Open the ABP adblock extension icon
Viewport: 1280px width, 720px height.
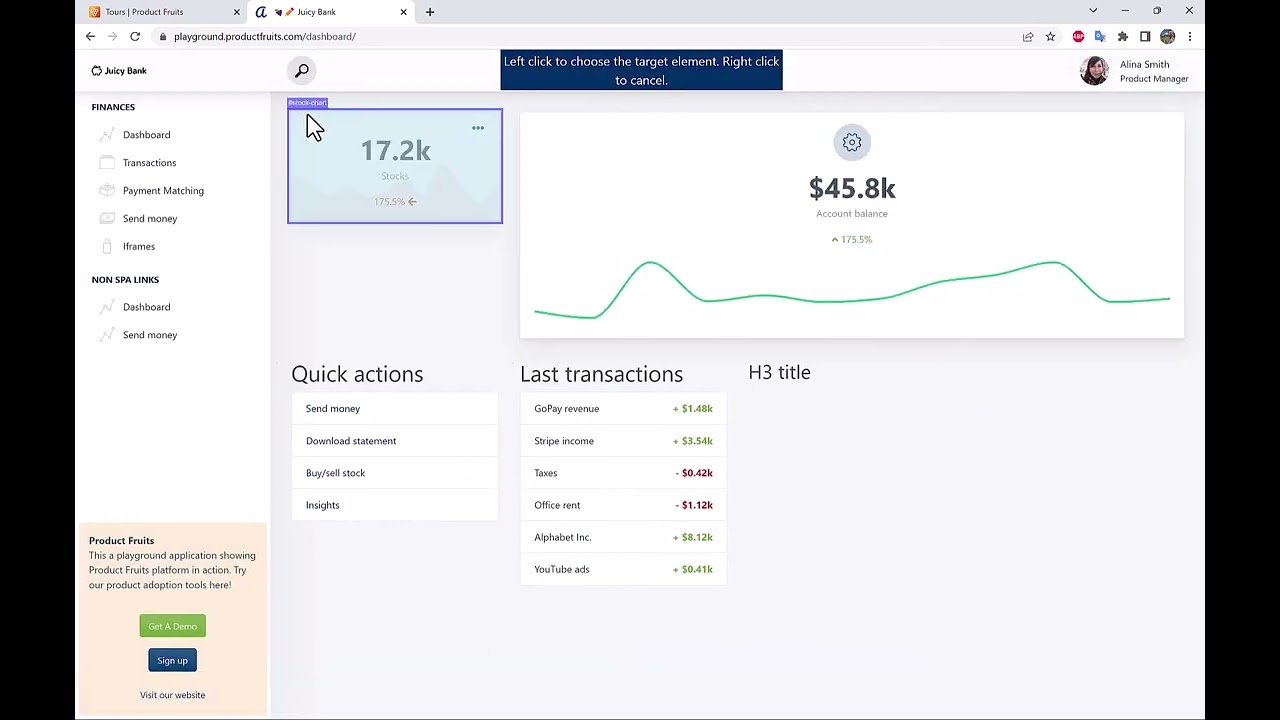coord(1078,37)
